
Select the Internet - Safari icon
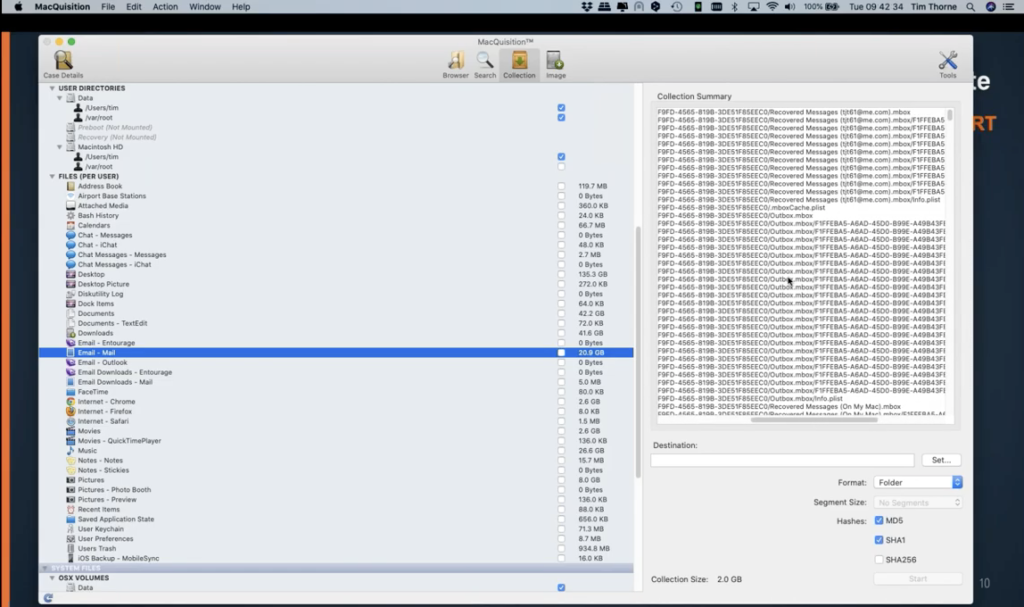pos(71,421)
